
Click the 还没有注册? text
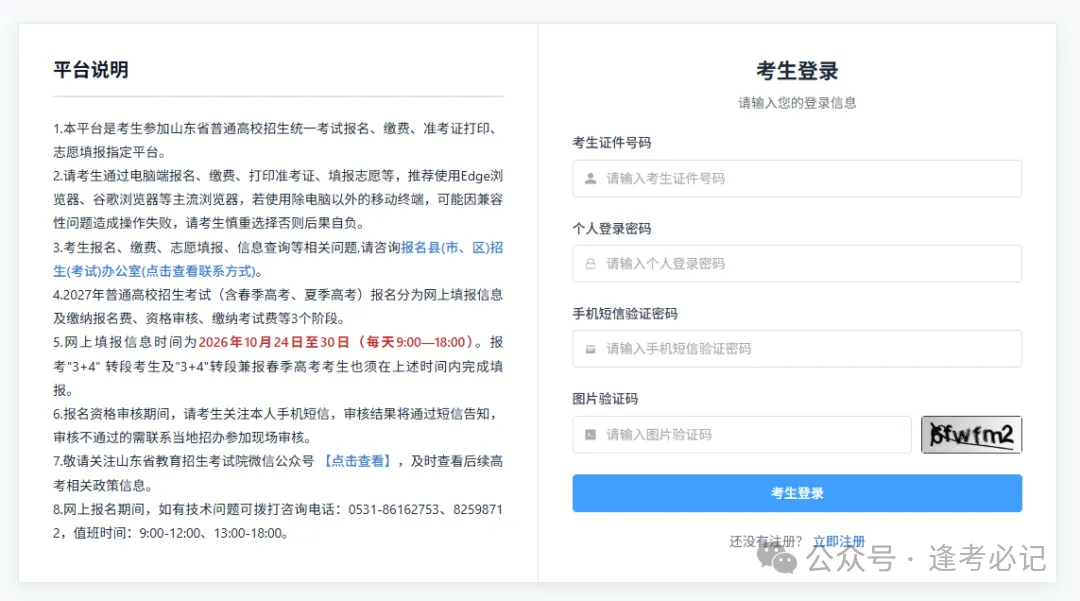(766, 542)
